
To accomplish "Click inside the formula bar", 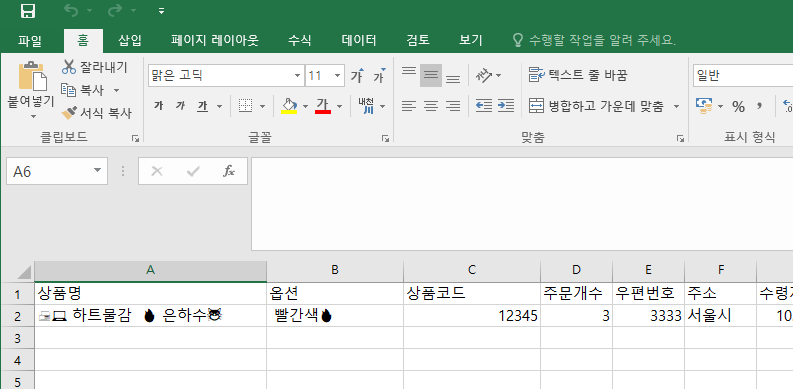I will [522, 204].
